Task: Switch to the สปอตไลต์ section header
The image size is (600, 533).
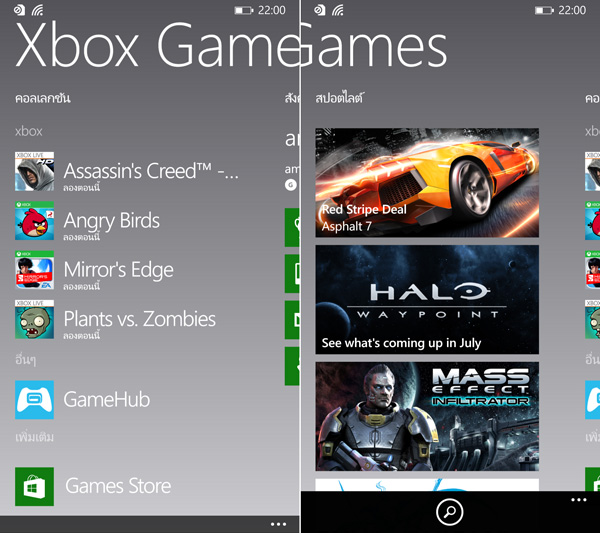Action: (x=339, y=98)
